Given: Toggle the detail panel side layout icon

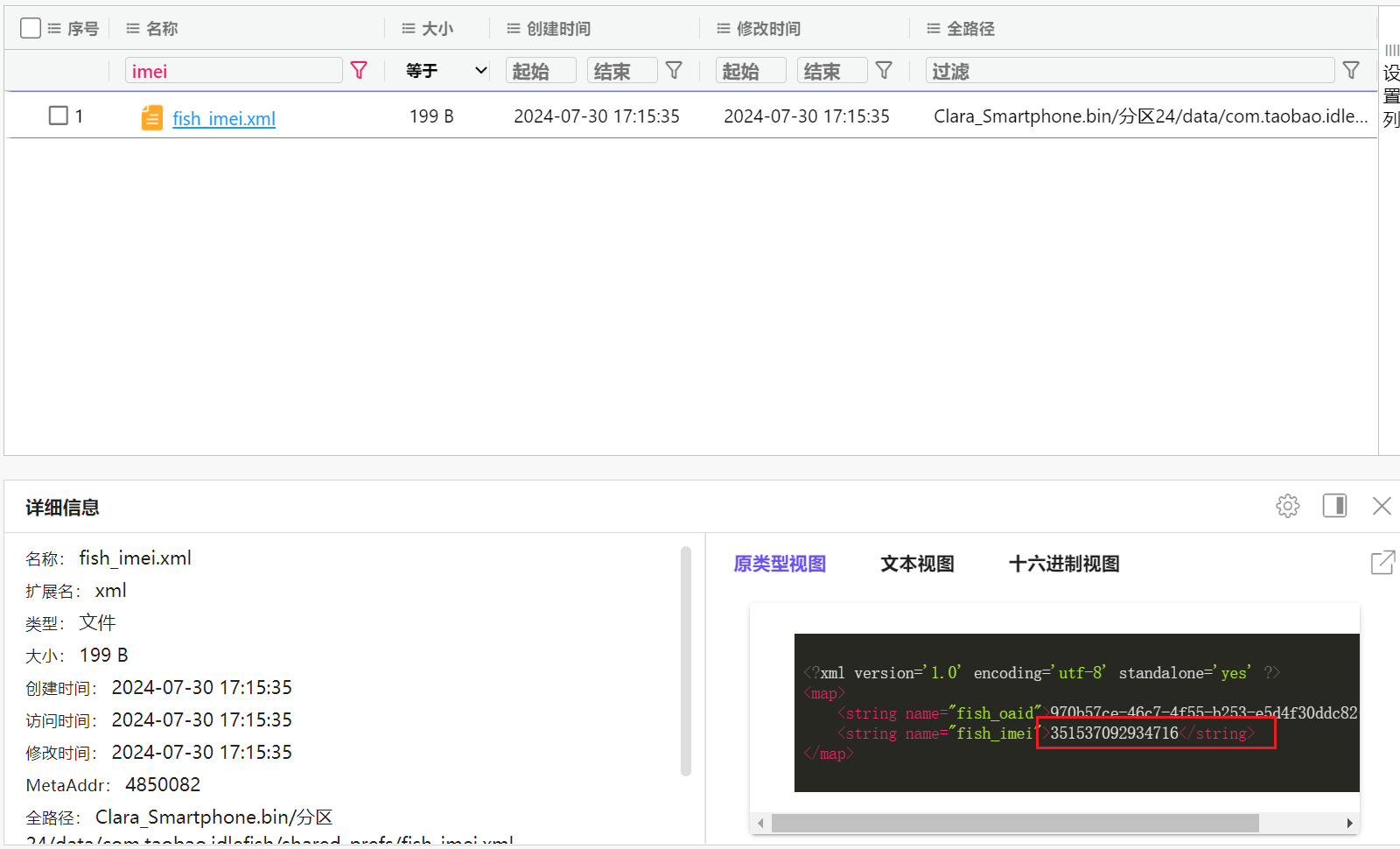Looking at the screenshot, I should (1334, 506).
